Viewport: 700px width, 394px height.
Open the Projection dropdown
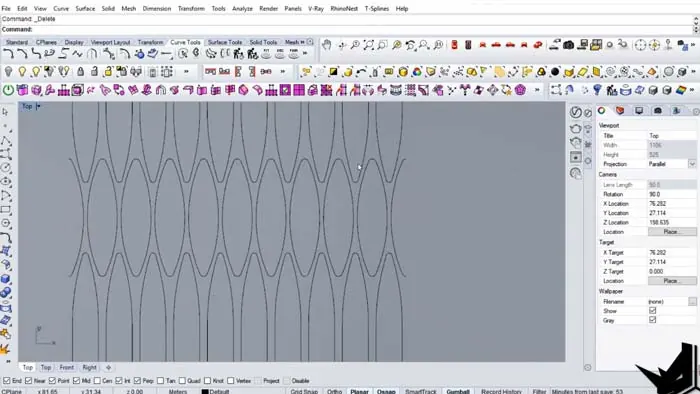692,164
